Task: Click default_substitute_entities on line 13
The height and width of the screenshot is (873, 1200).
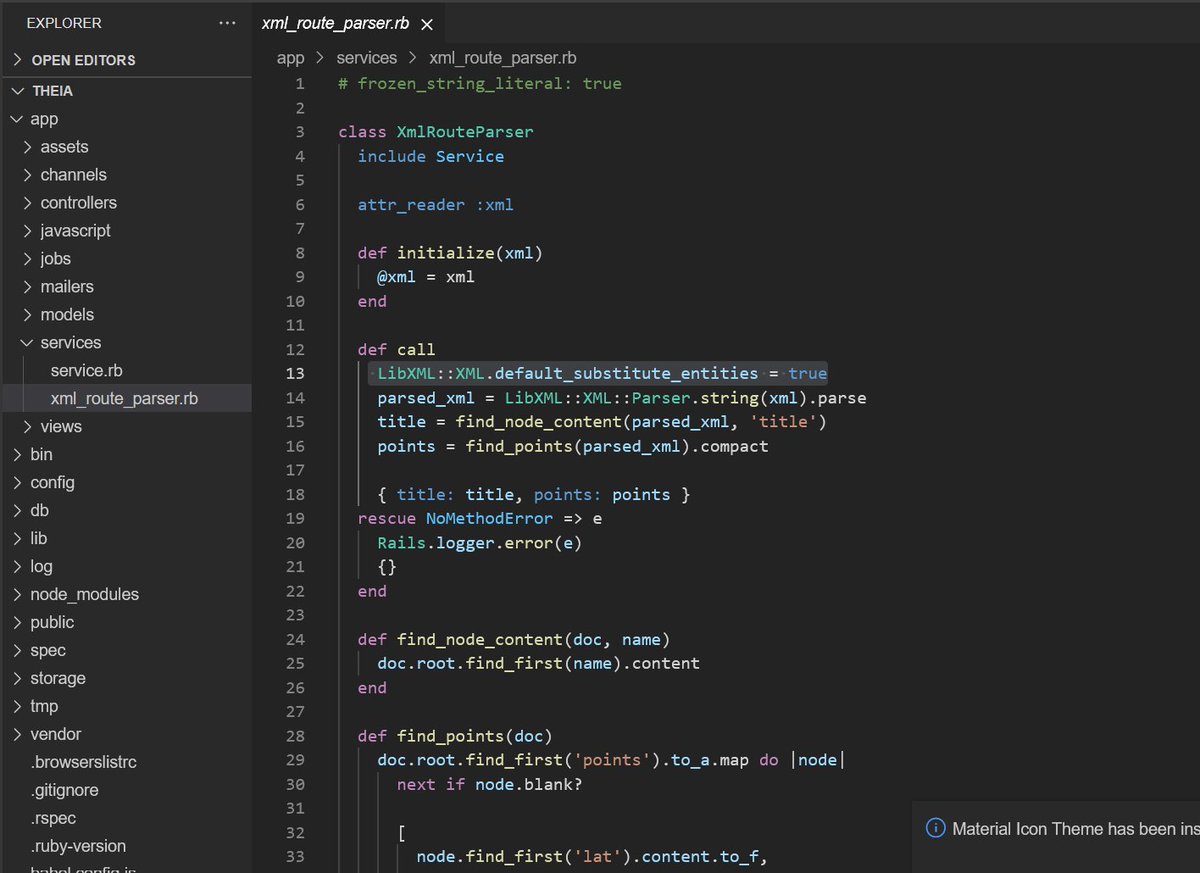Action: (x=626, y=374)
